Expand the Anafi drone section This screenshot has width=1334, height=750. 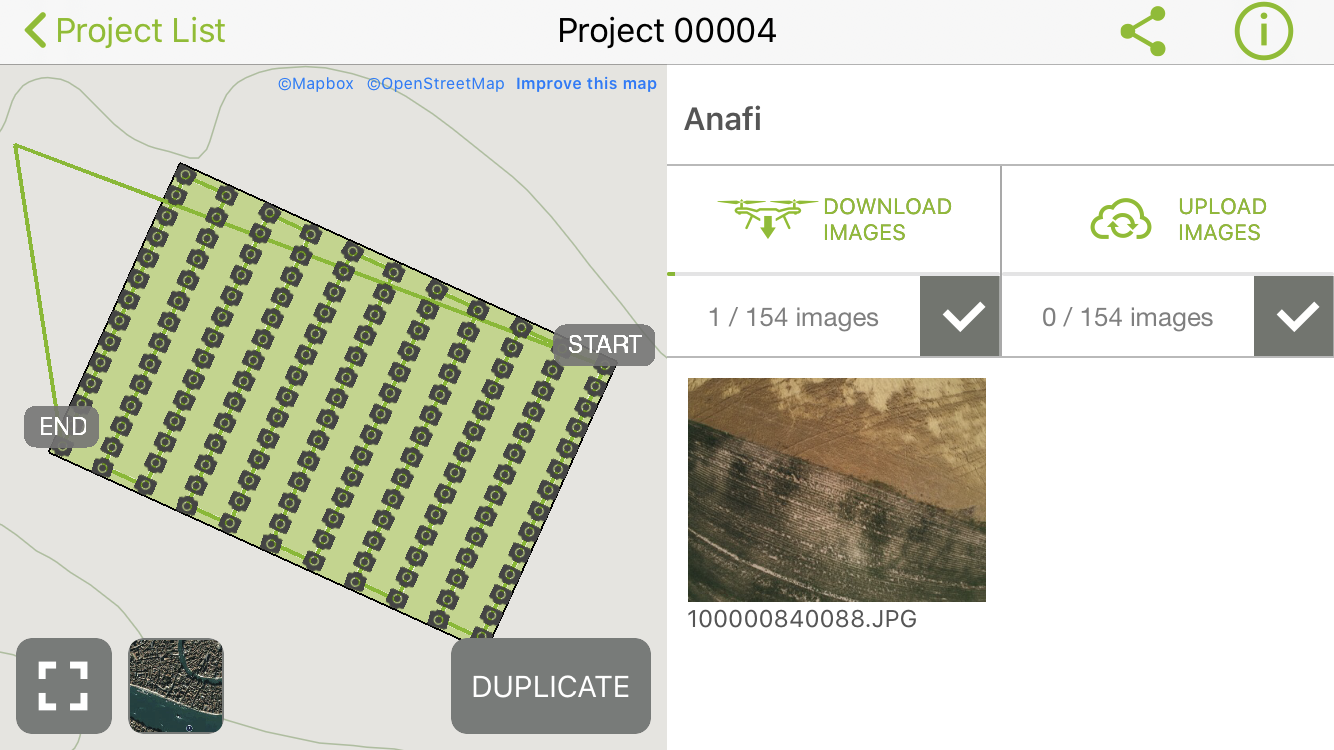tap(722, 119)
